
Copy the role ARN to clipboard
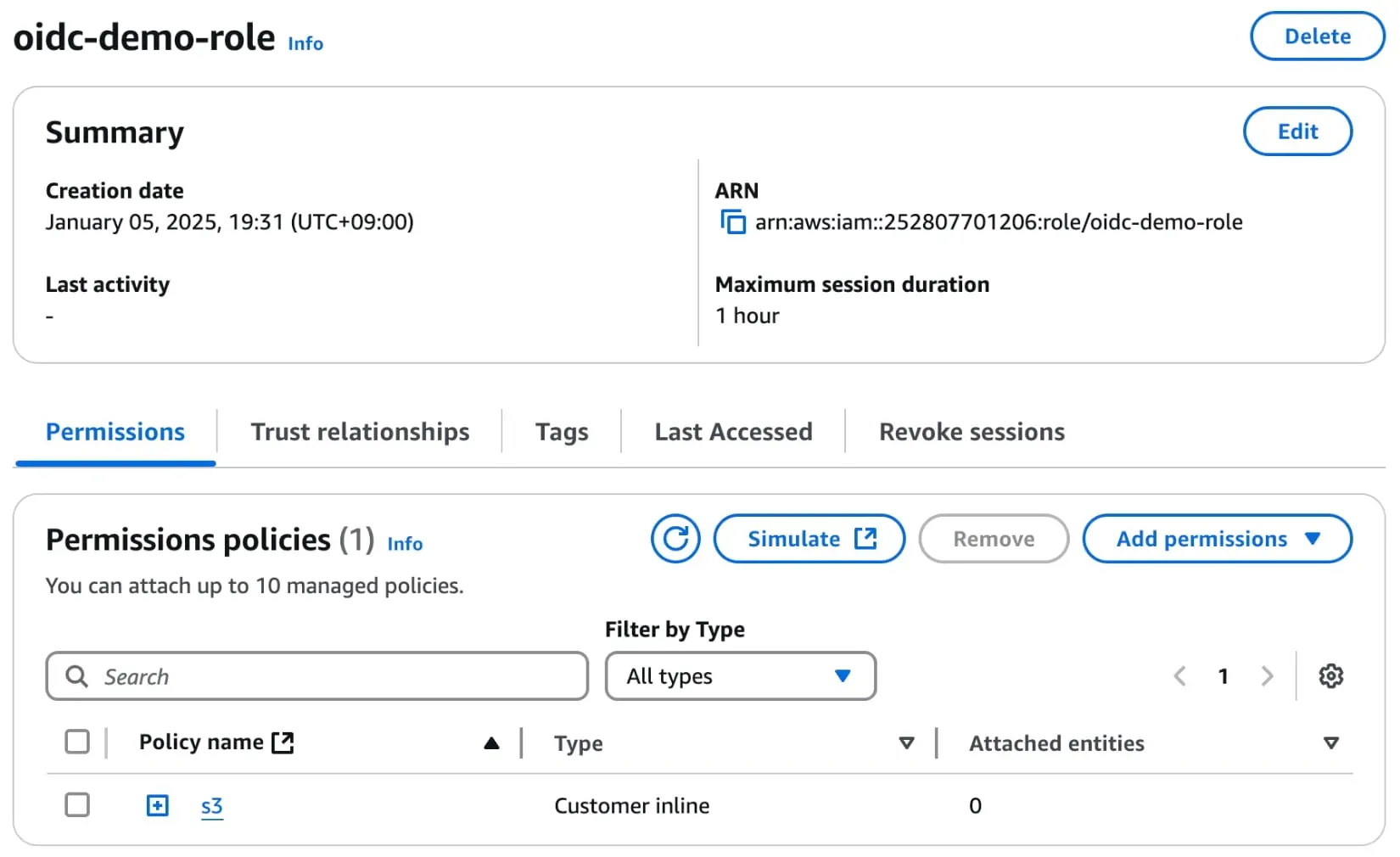click(x=733, y=222)
